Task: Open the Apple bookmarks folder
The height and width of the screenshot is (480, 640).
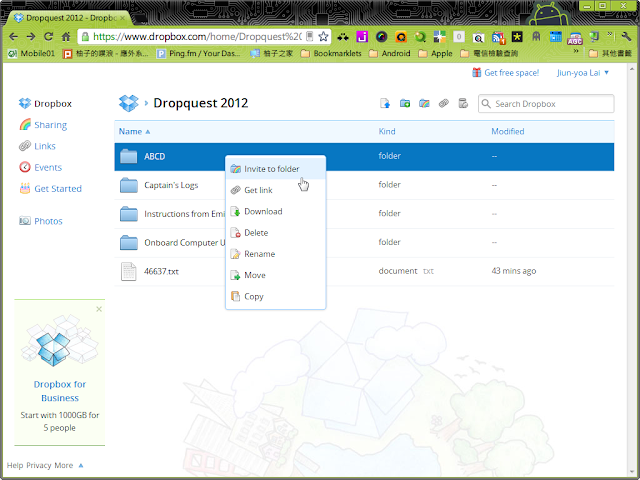Action: coord(436,53)
